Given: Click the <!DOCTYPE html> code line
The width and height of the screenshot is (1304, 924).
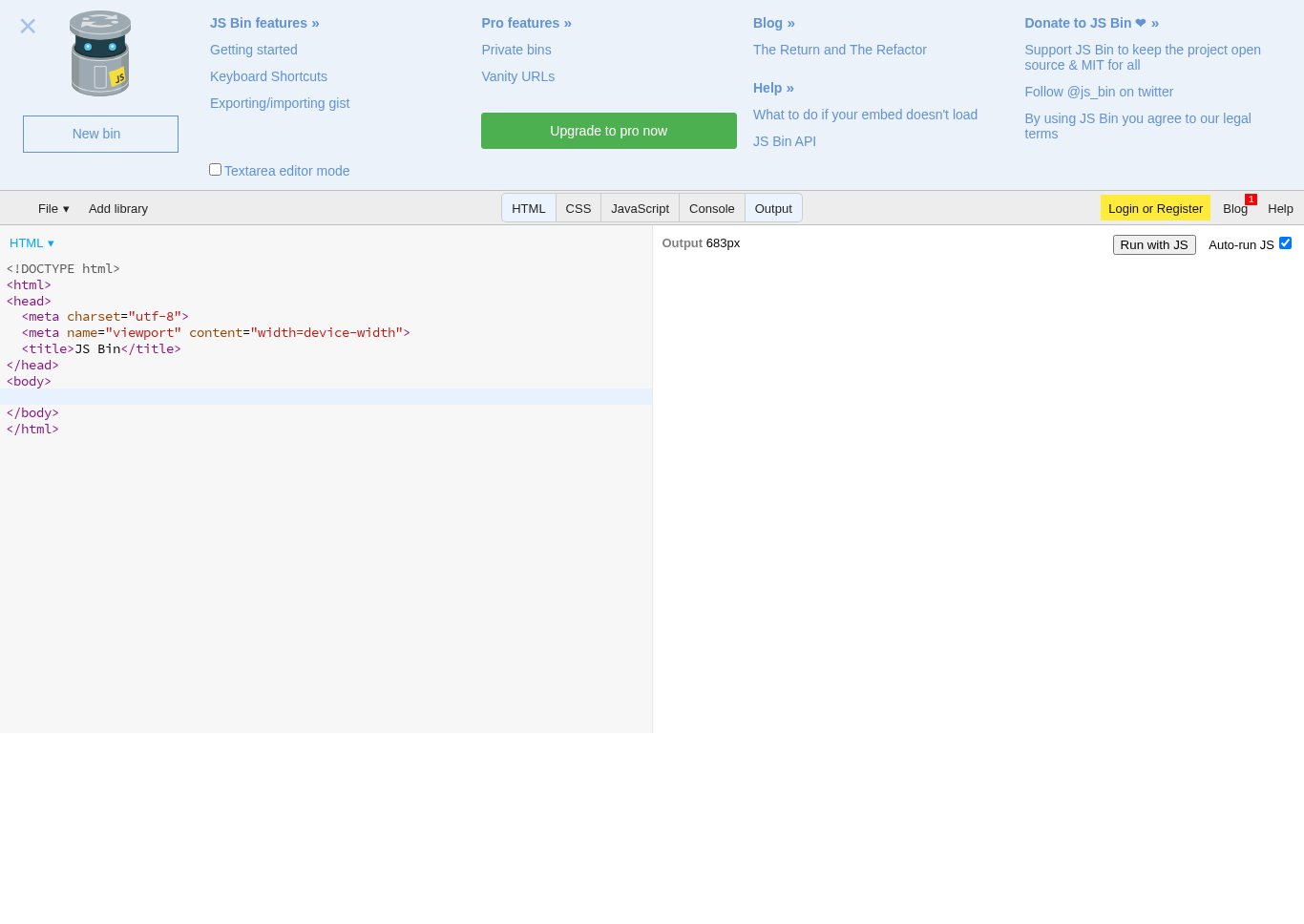Looking at the screenshot, I should pos(63,269).
